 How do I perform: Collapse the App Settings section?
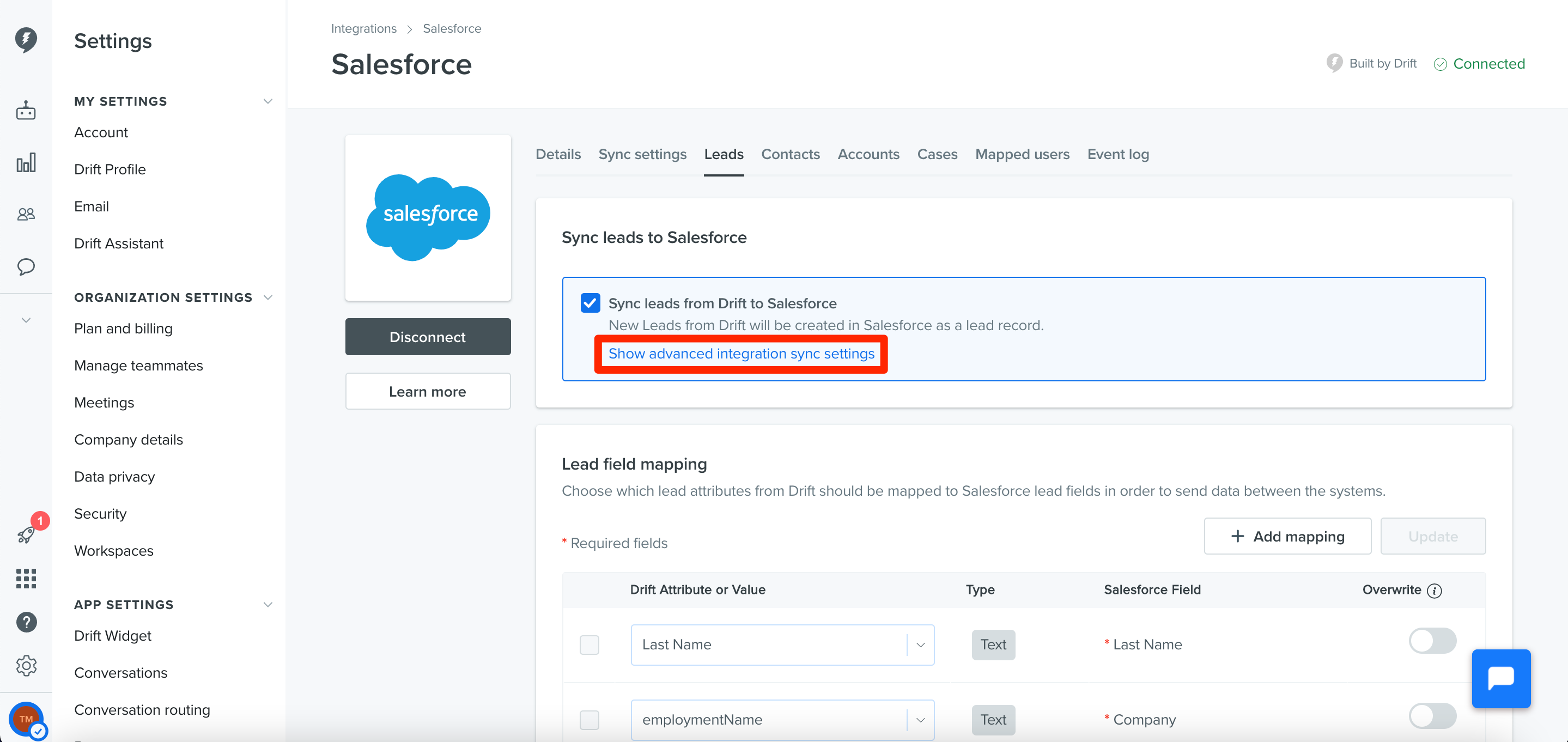(267, 604)
